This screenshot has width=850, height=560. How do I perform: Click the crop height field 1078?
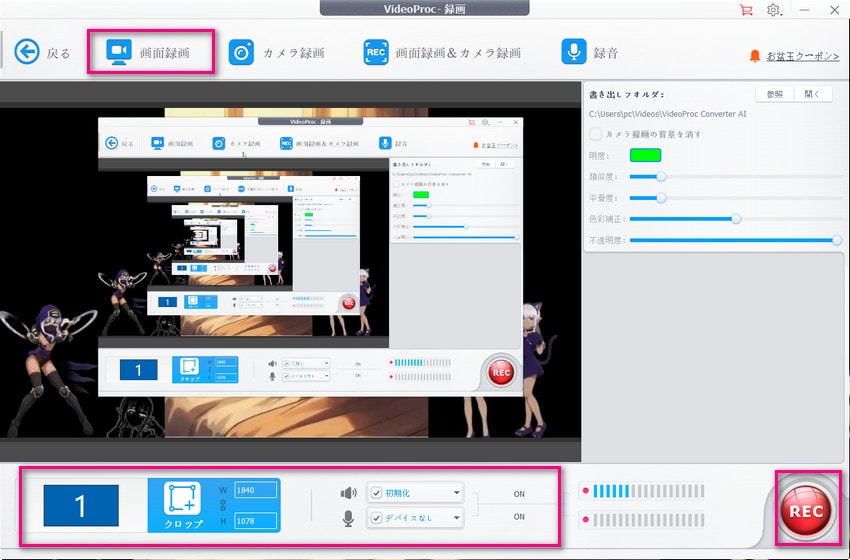point(255,521)
